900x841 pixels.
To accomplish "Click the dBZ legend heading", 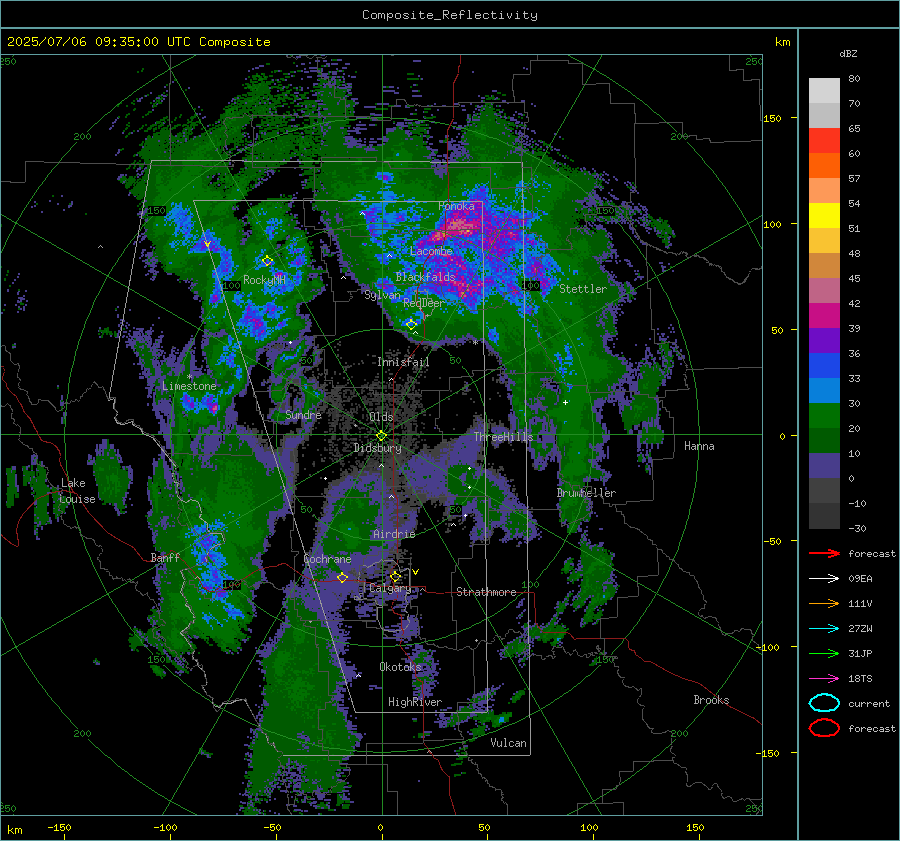I will [848, 53].
